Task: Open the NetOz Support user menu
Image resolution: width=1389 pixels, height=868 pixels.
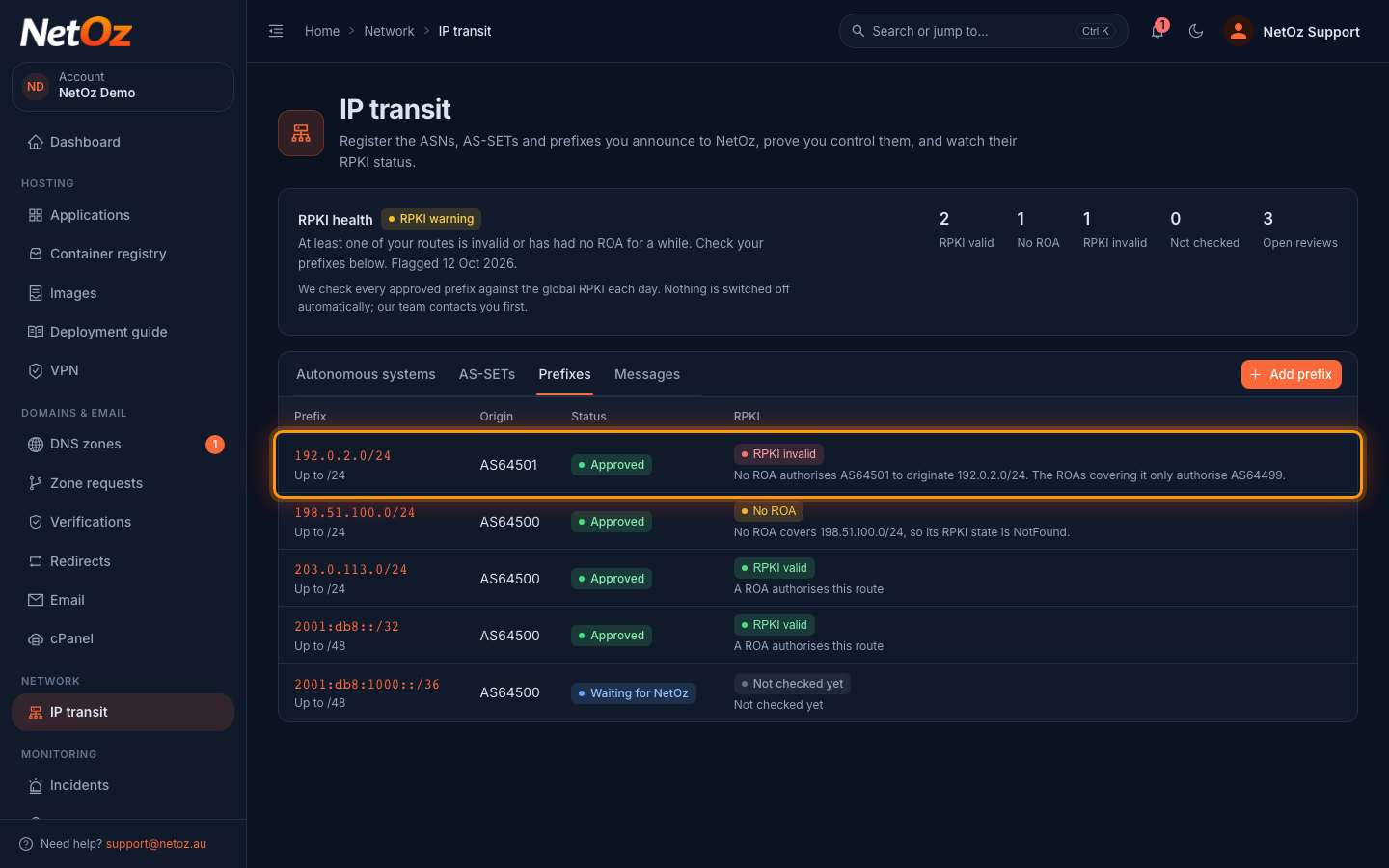Action: (1293, 31)
